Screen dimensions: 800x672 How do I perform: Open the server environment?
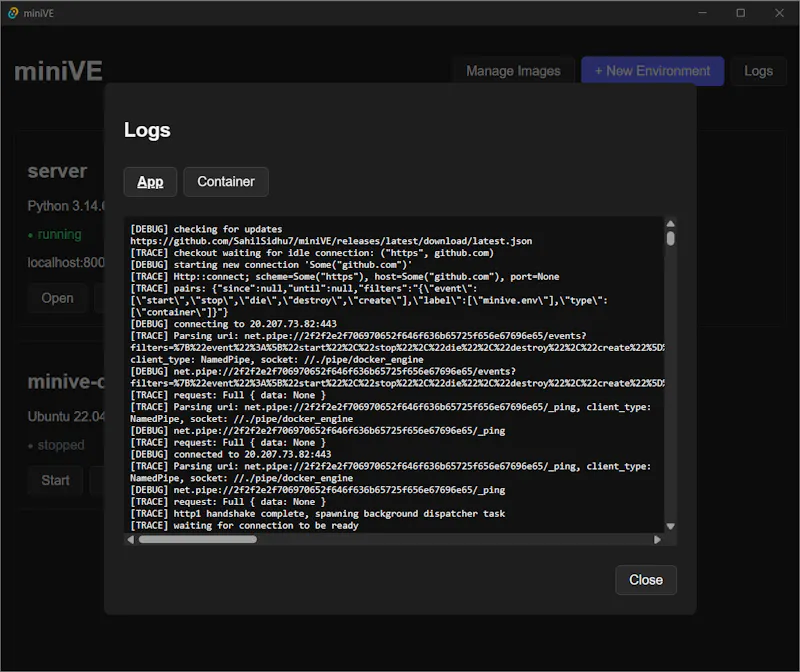pyautogui.click(x=57, y=298)
